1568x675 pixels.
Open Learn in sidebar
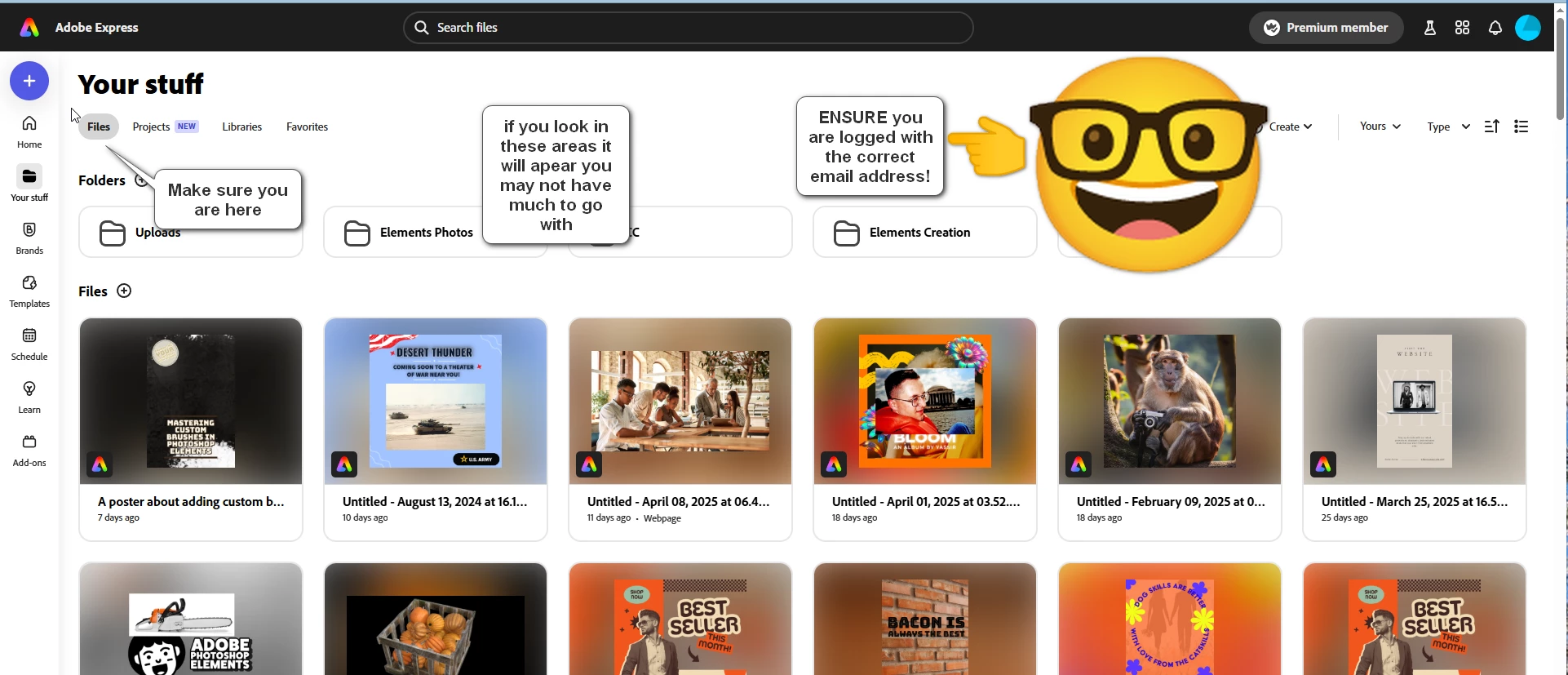(x=29, y=397)
